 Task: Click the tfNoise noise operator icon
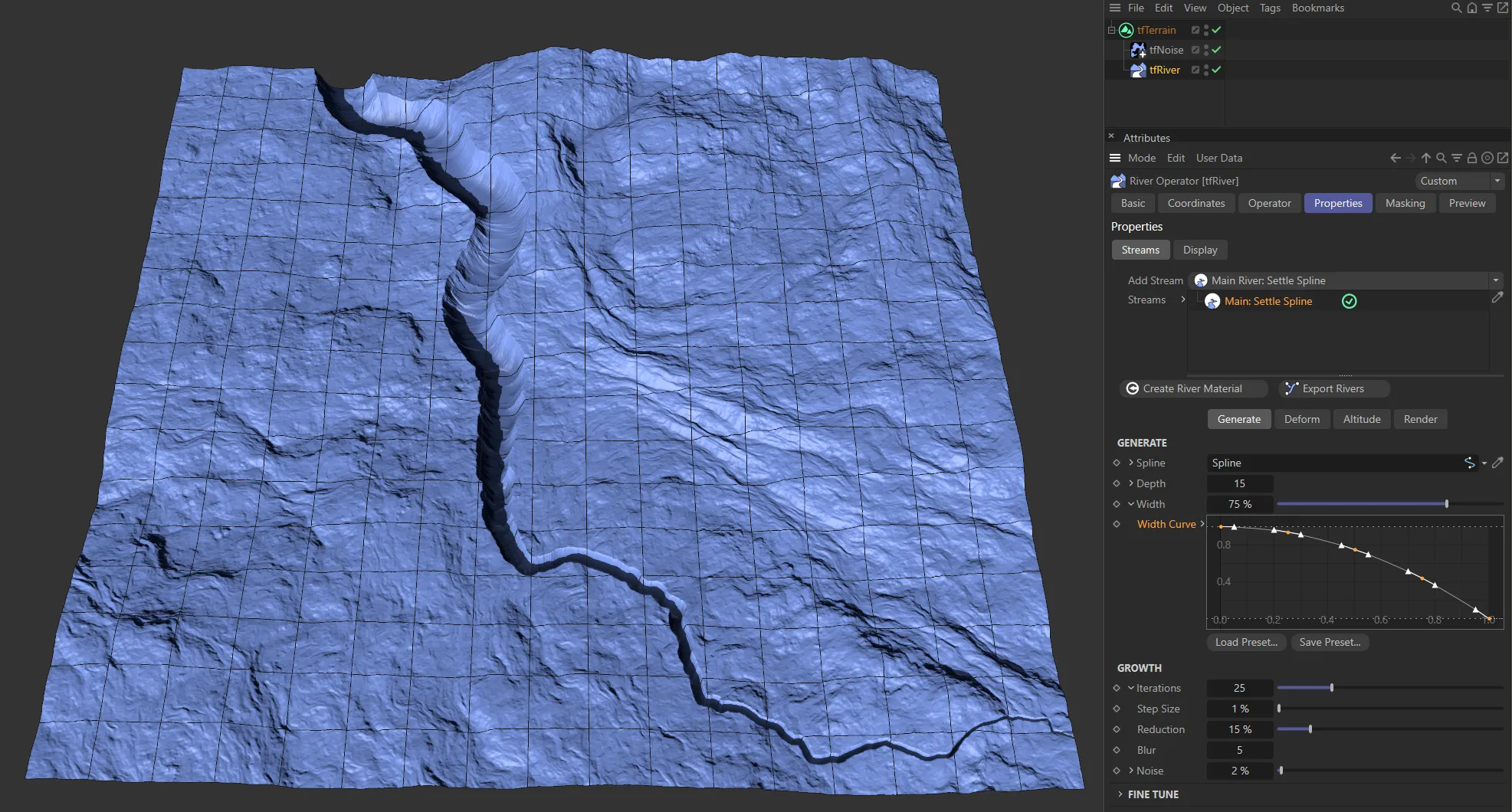coord(1139,50)
